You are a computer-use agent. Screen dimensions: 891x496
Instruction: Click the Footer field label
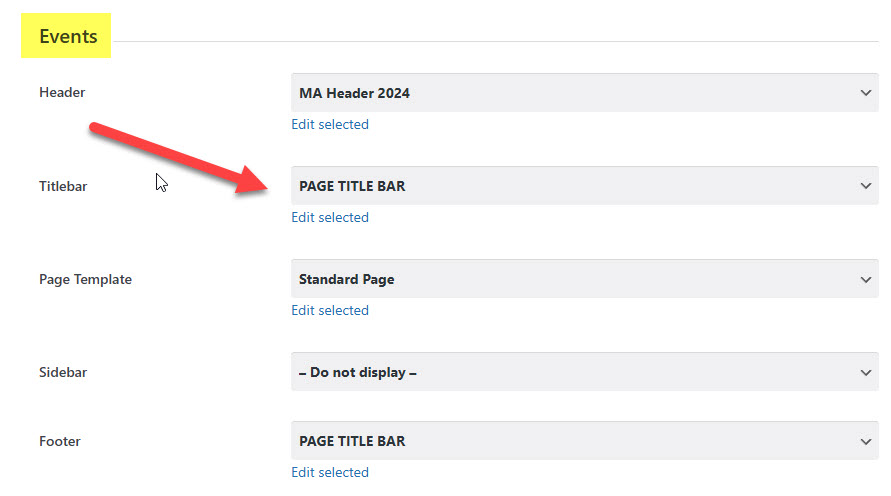[60, 441]
